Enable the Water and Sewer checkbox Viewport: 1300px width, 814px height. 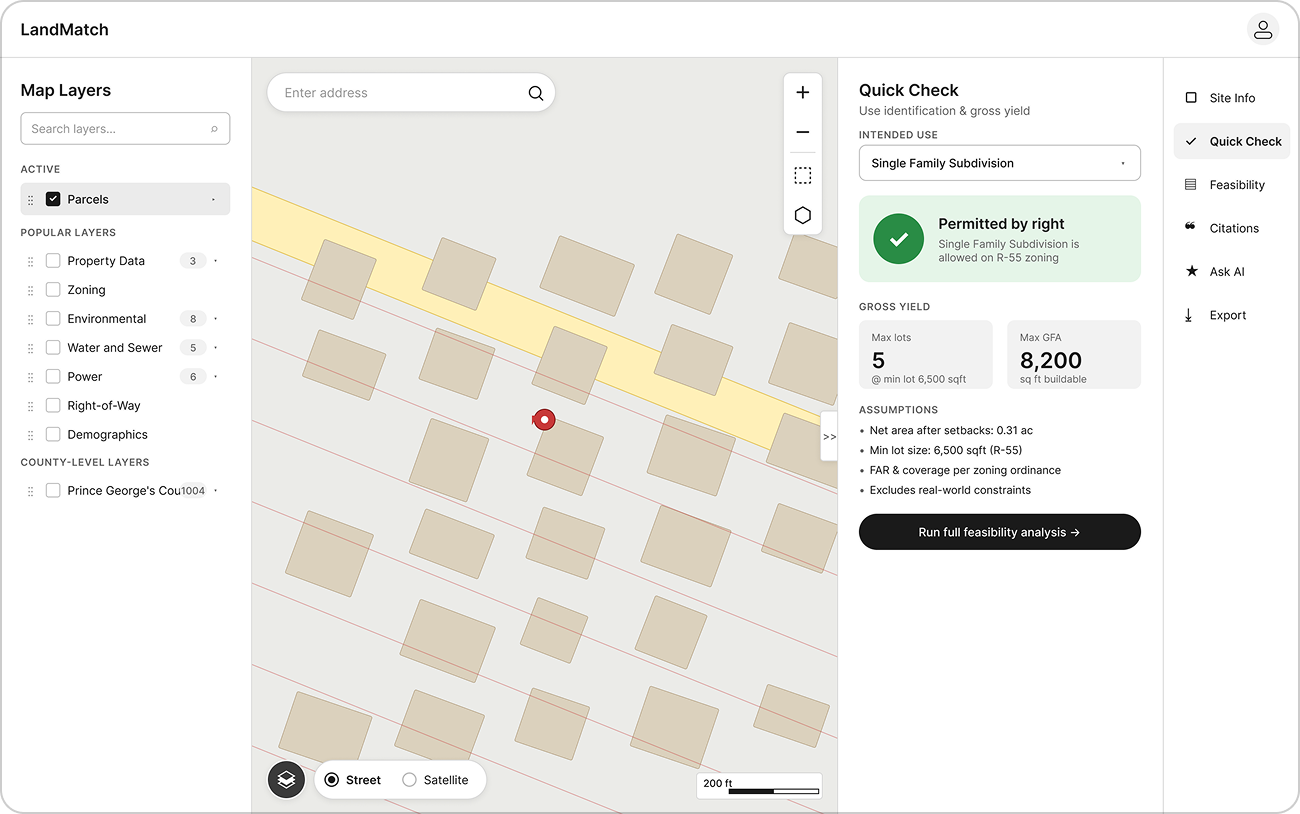tap(53, 348)
